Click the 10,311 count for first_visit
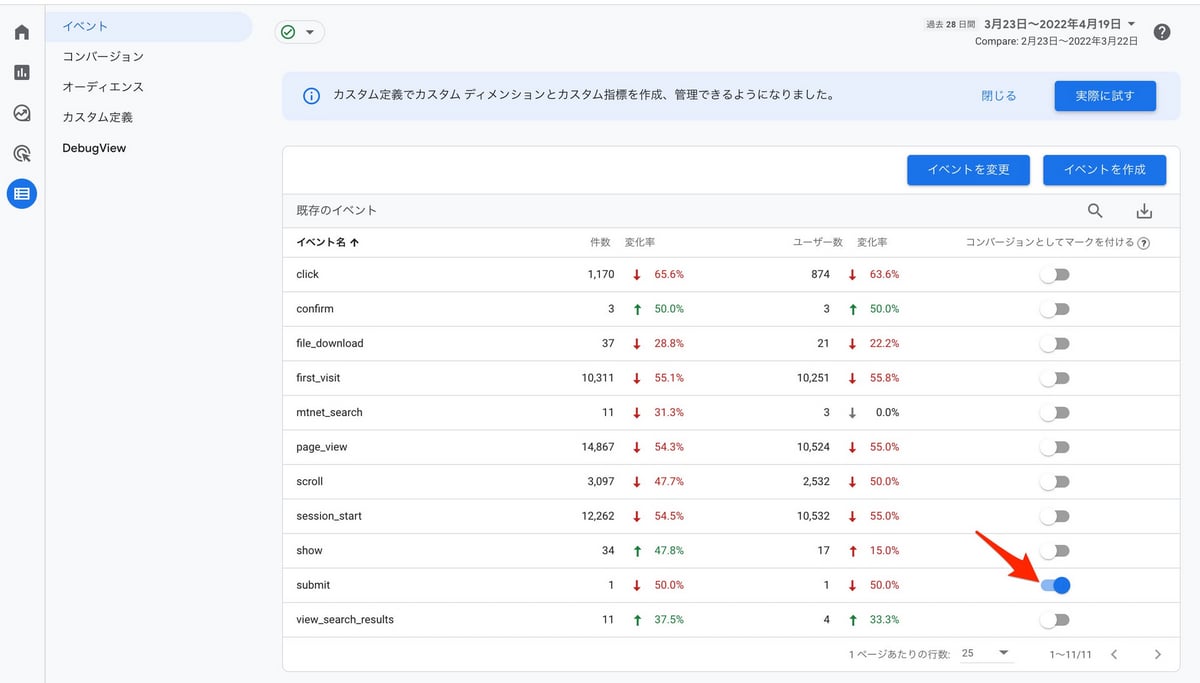The height and width of the screenshot is (683, 1200). (597, 378)
